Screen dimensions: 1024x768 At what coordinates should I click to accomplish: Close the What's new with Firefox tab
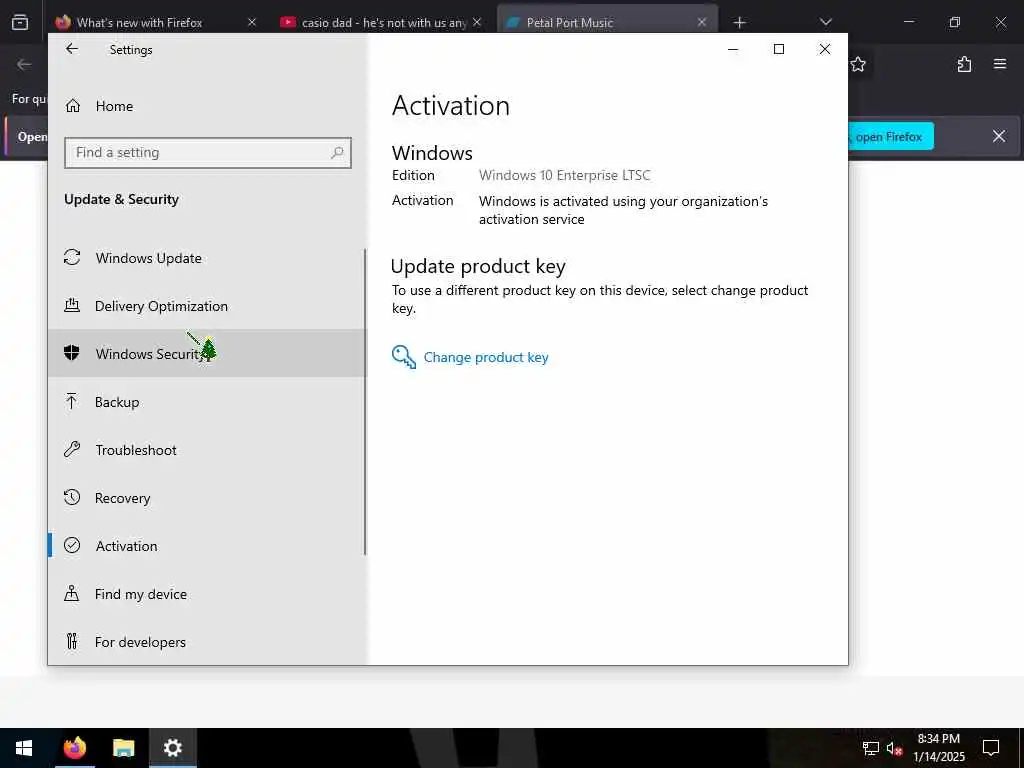[x=252, y=22]
